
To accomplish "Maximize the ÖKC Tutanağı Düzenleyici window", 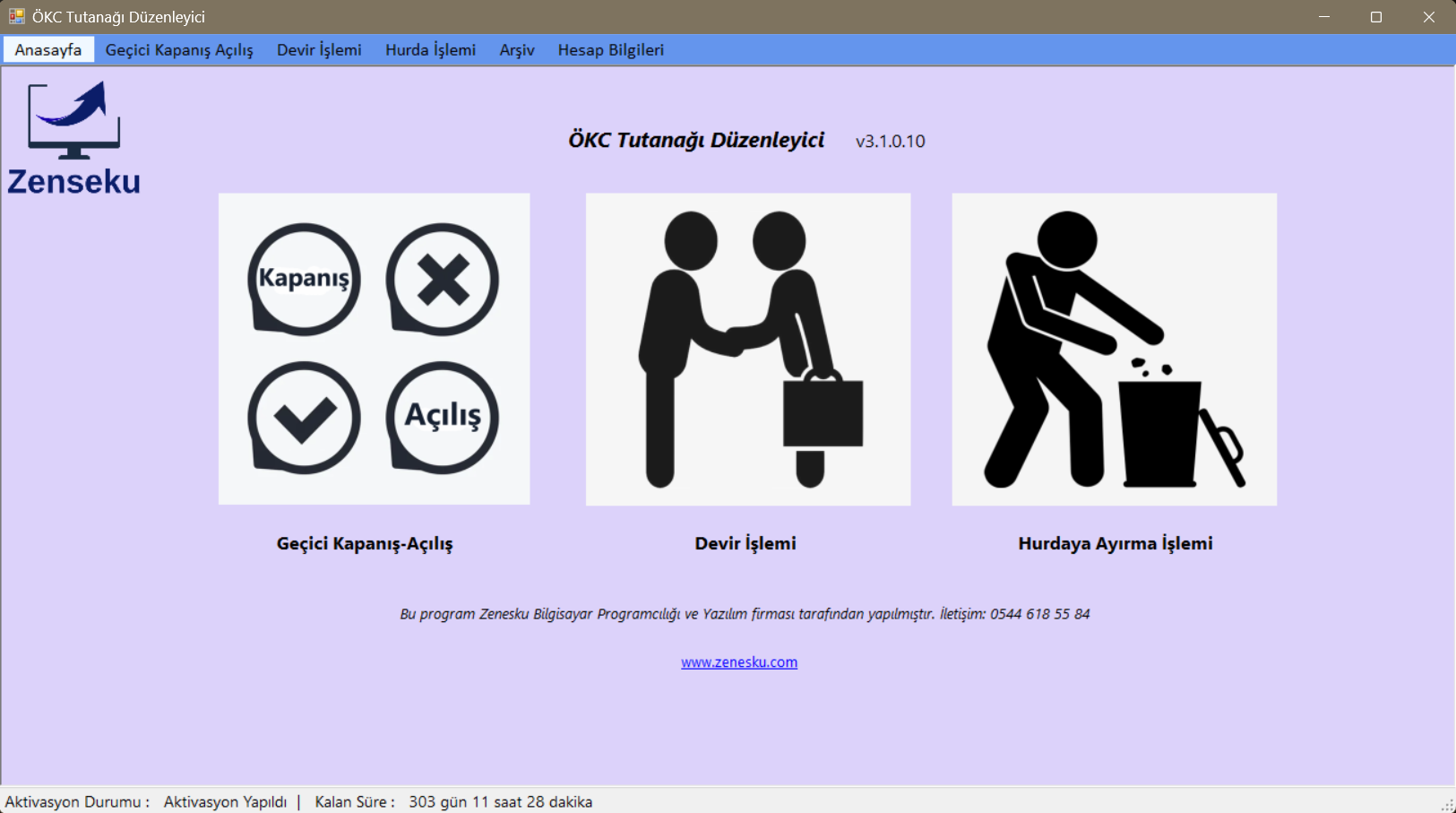I will pyautogui.click(x=1376, y=17).
